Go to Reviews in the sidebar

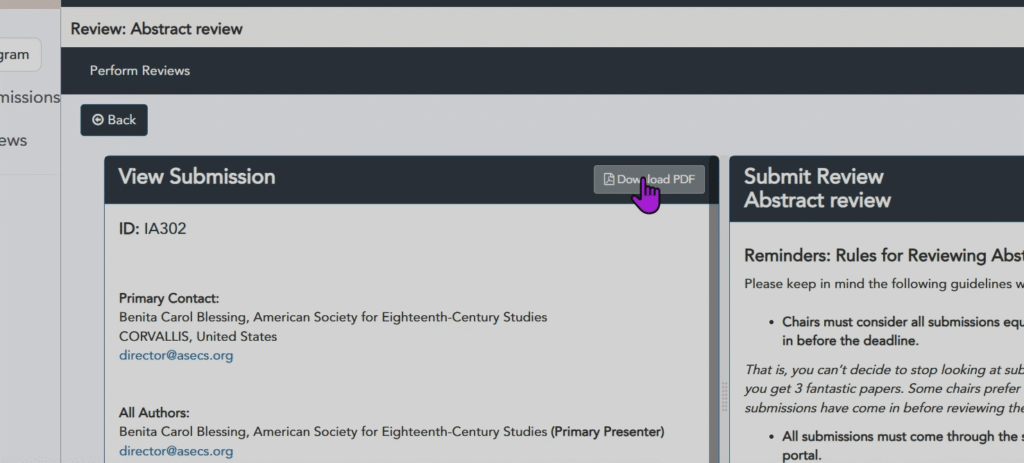click(14, 140)
